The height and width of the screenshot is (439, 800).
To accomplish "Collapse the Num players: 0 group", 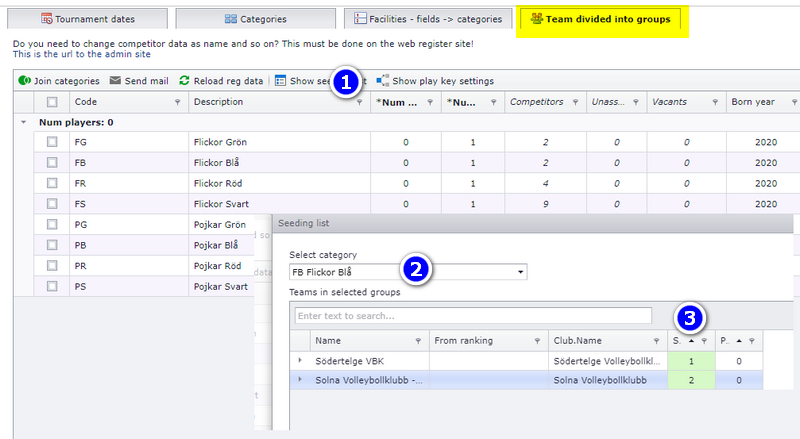I will pos(23,123).
